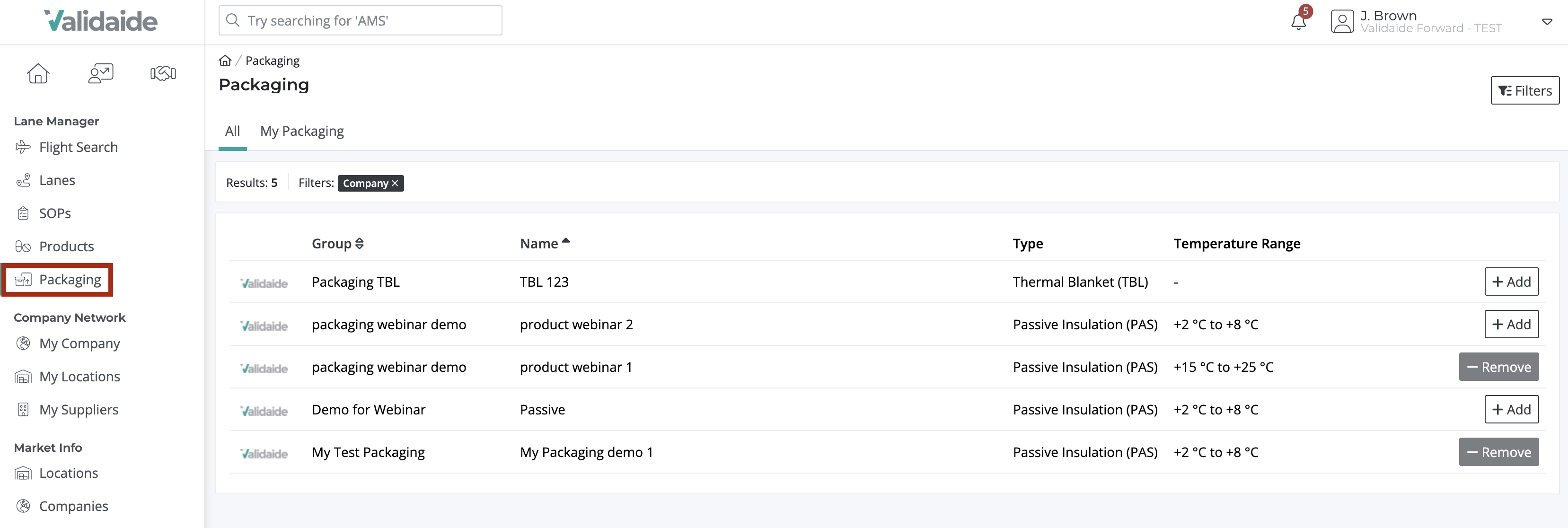
Task: Clear the Company filter chip
Action: tap(395, 183)
